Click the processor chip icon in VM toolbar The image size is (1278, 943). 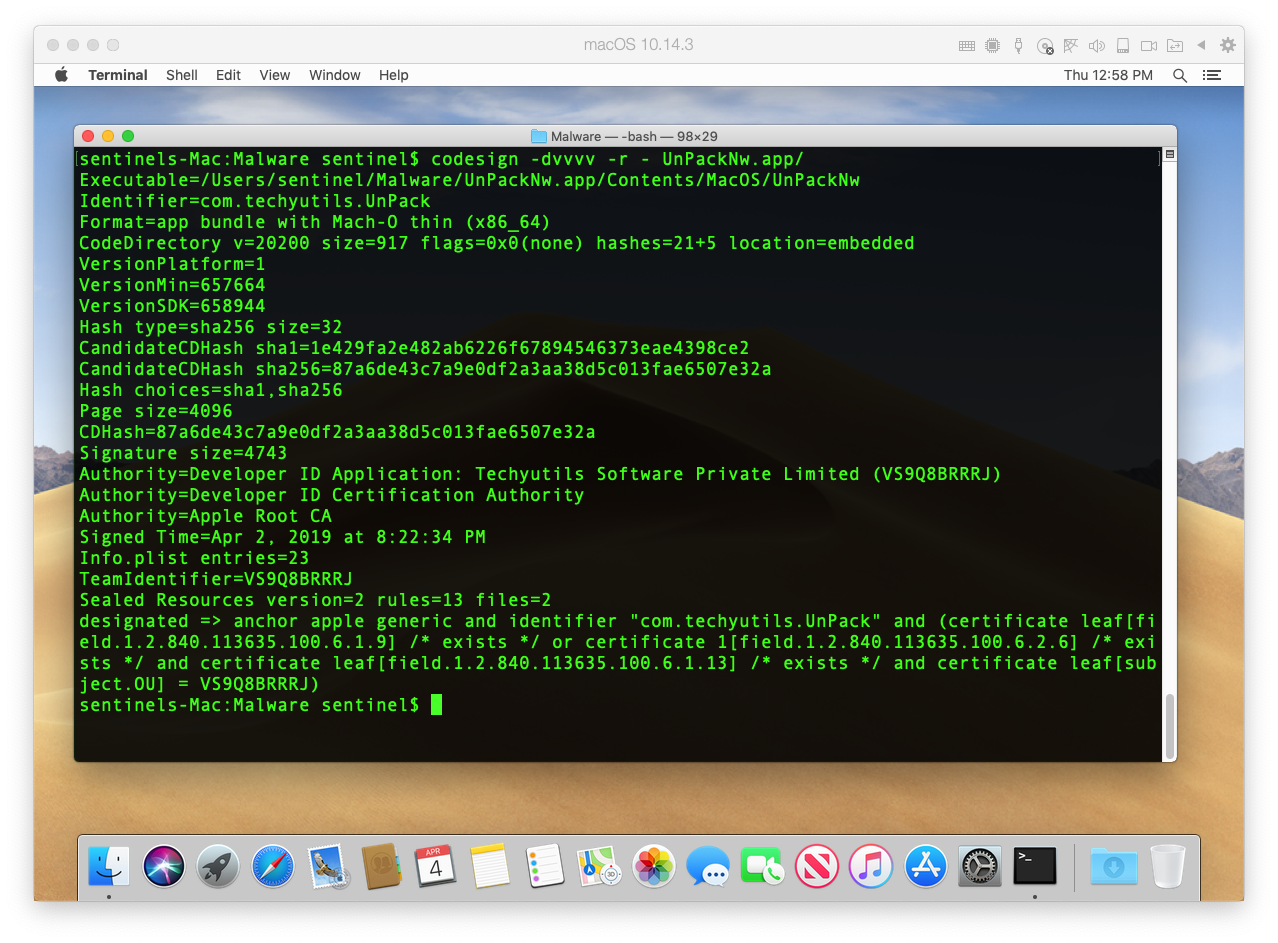(x=992, y=46)
